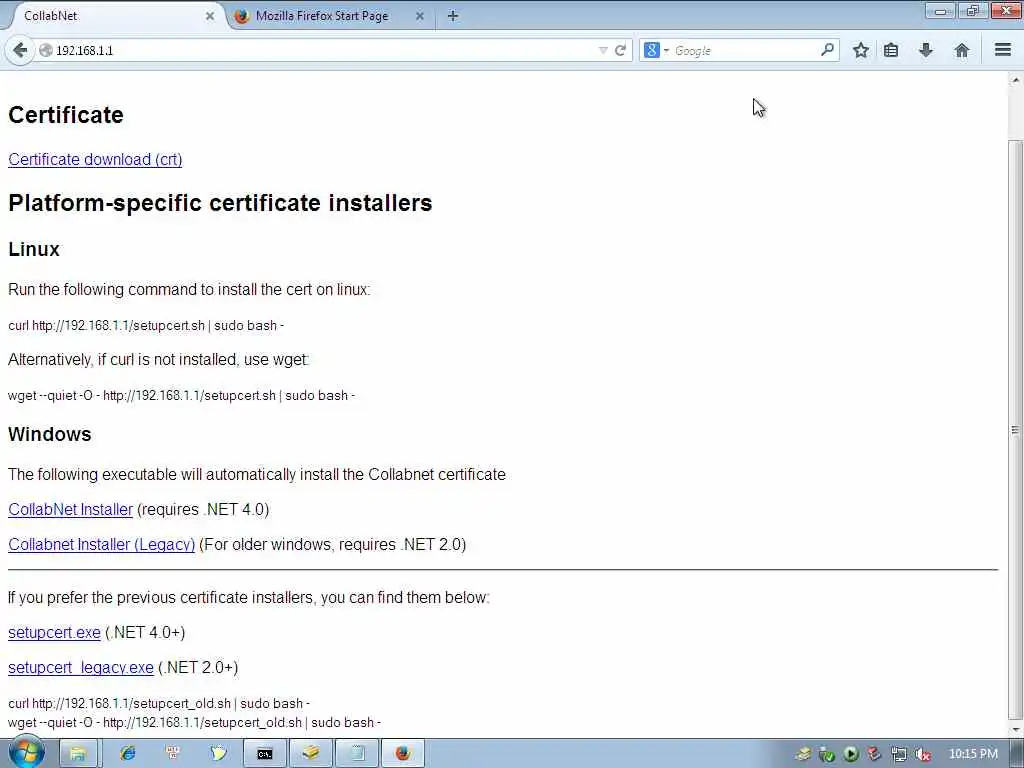Click the Certificate download (crt) link
Viewport: 1024px width, 768px height.
click(x=95, y=159)
